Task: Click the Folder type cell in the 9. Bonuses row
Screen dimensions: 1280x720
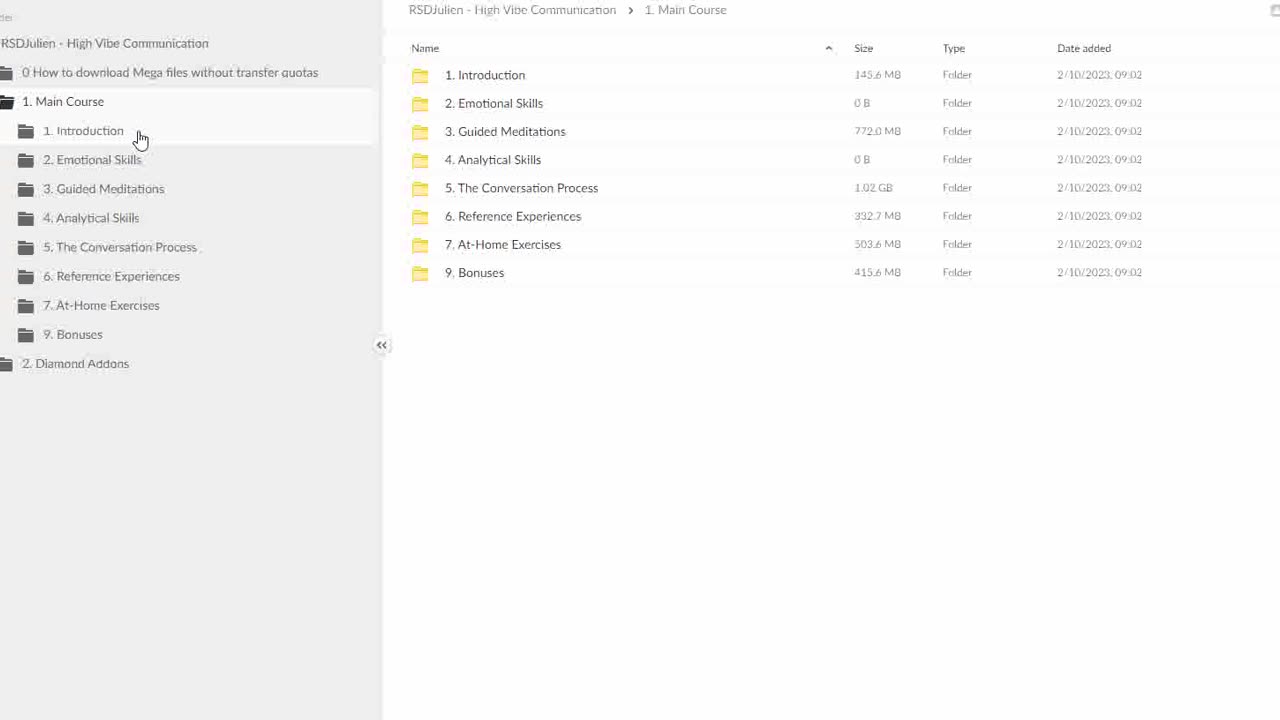Action: click(x=957, y=272)
